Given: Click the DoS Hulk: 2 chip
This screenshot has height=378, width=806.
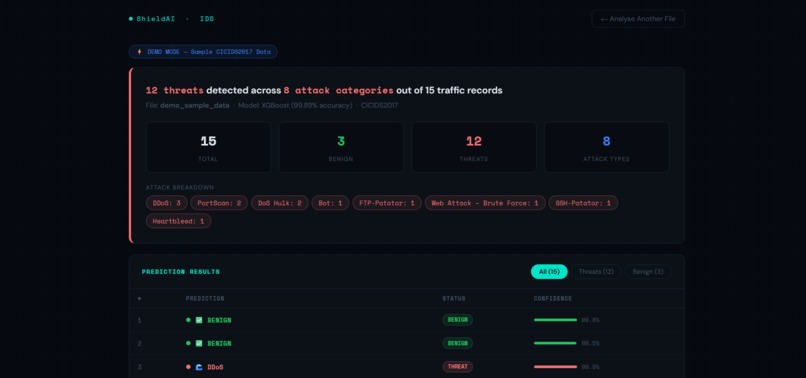Looking at the screenshot, I should point(280,203).
